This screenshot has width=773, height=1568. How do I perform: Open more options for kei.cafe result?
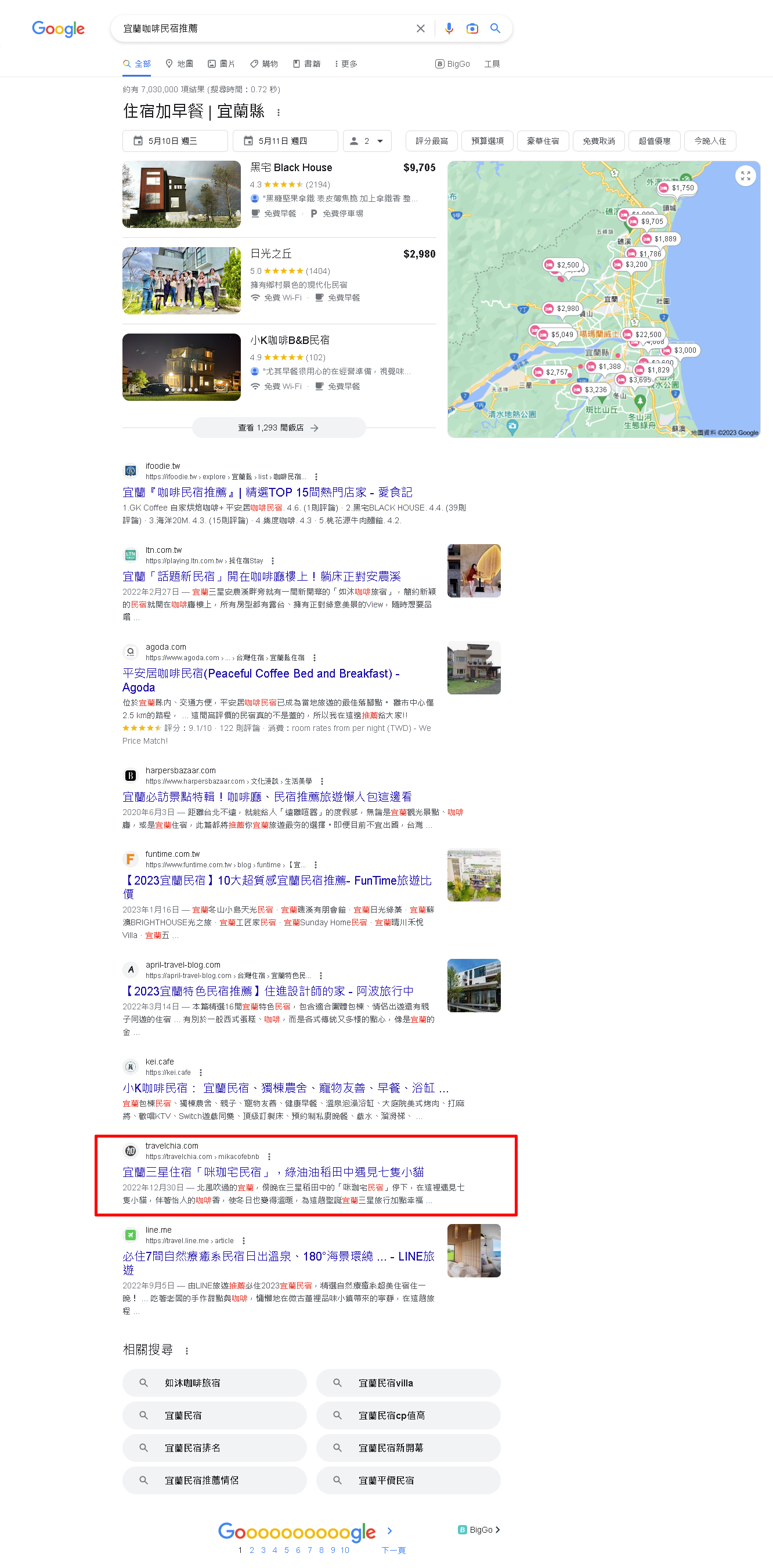(200, 1073)
